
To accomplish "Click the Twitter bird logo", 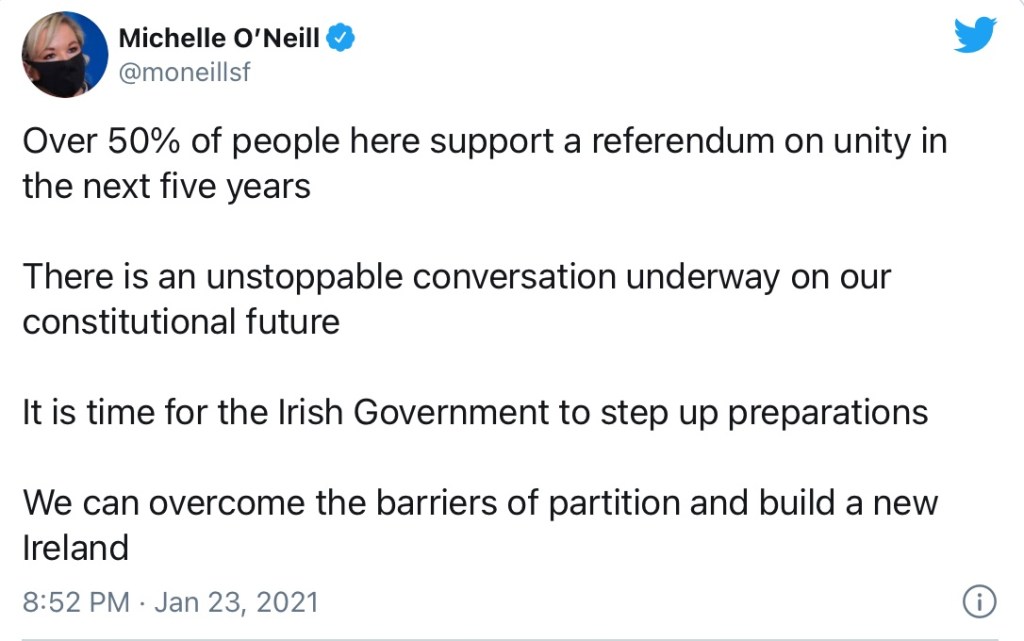I will click(x=975, y=35).
